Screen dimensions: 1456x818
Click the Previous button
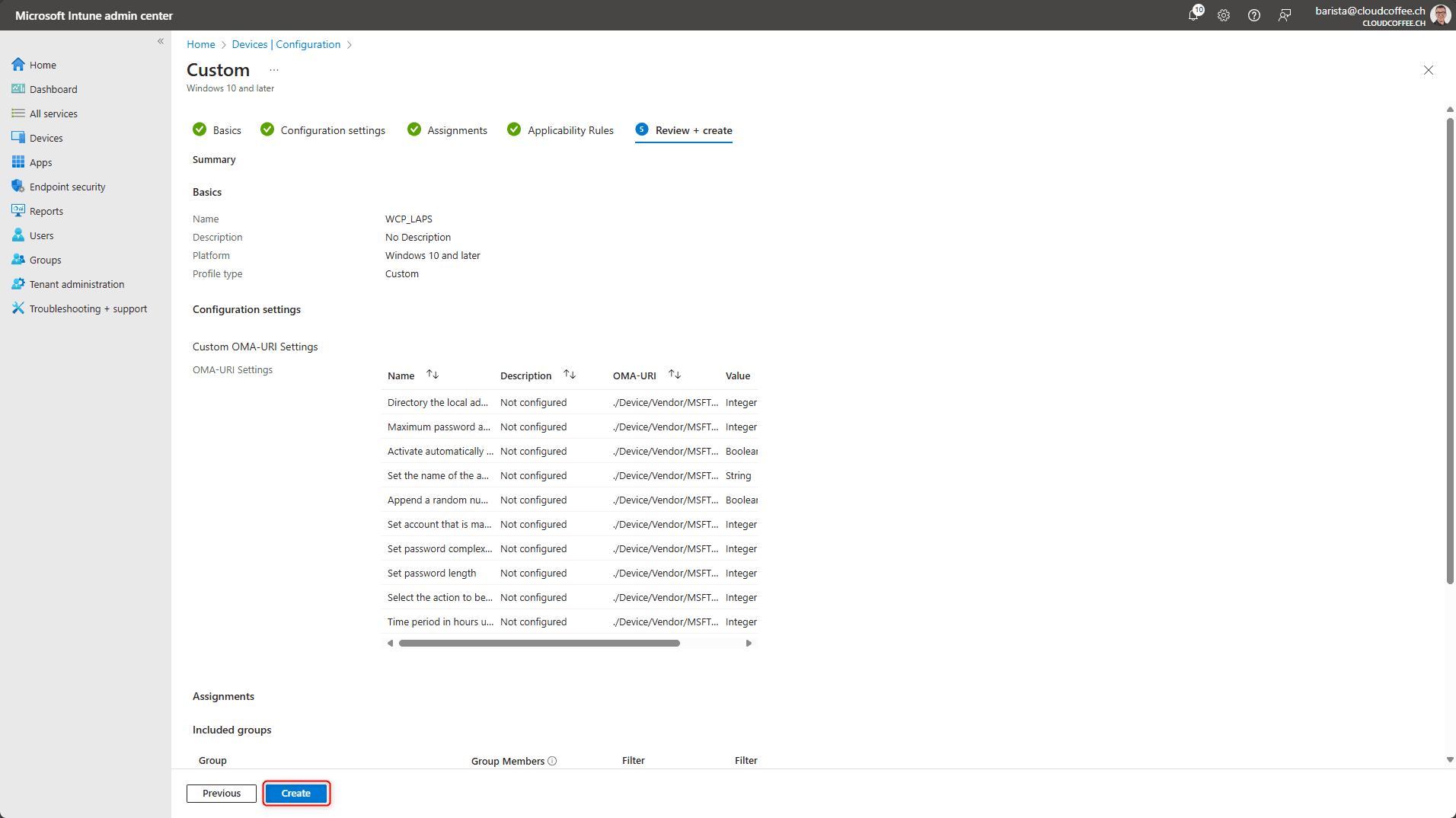221,793
